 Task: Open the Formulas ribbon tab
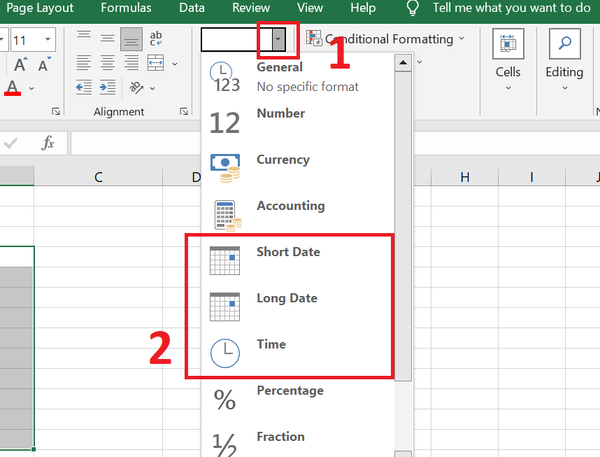coord(126,8)
